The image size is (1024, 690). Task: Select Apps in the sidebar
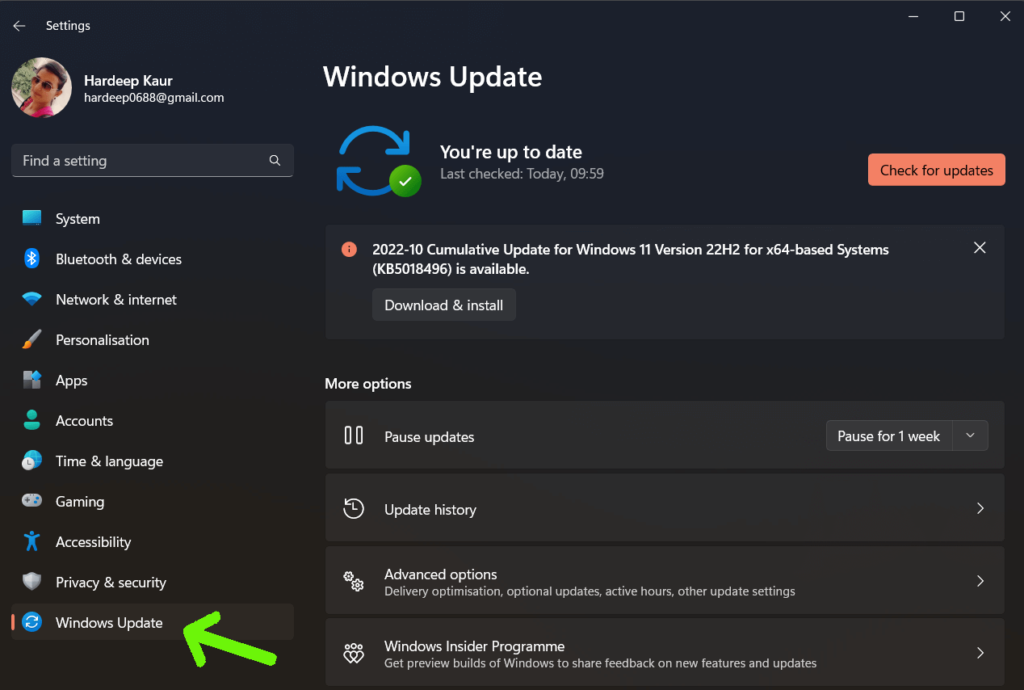pos(72,381)
